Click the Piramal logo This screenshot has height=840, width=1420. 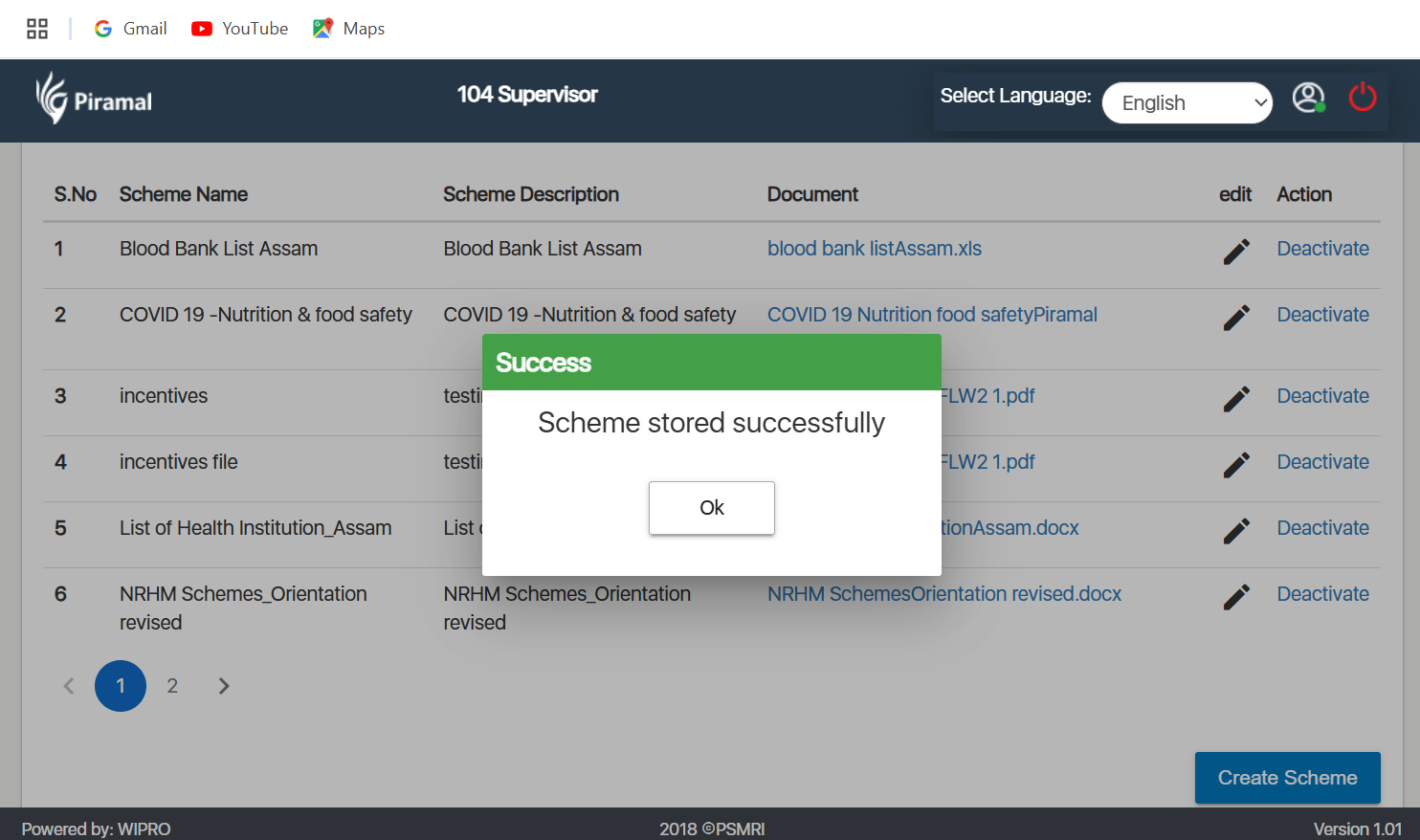pyautogui.click(x=94, y=98)
